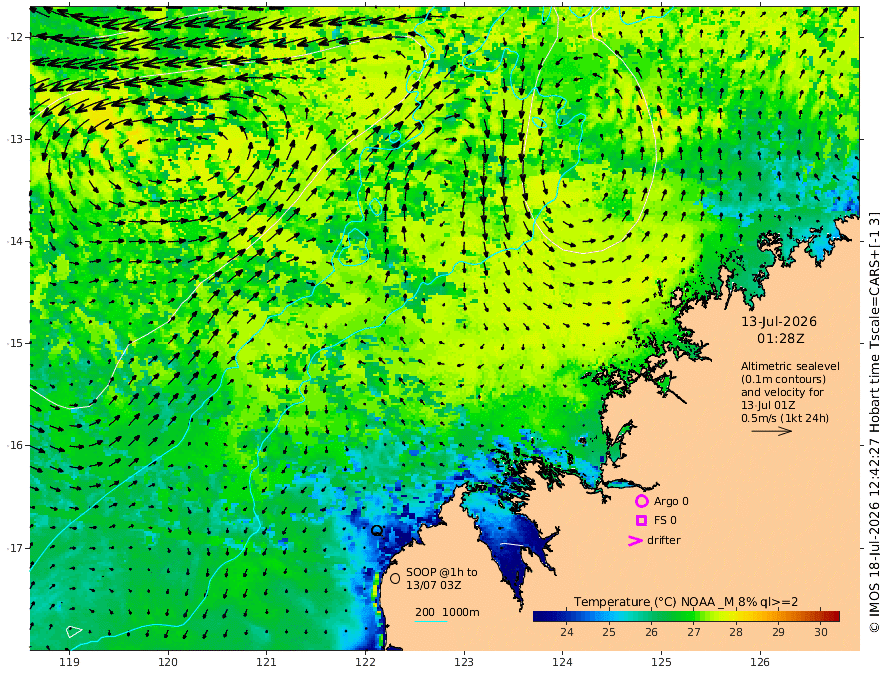Viewport: 880px width, 680px height.
Task: Click the colorbar tick label 29
Action: click(x=778, y=632)
